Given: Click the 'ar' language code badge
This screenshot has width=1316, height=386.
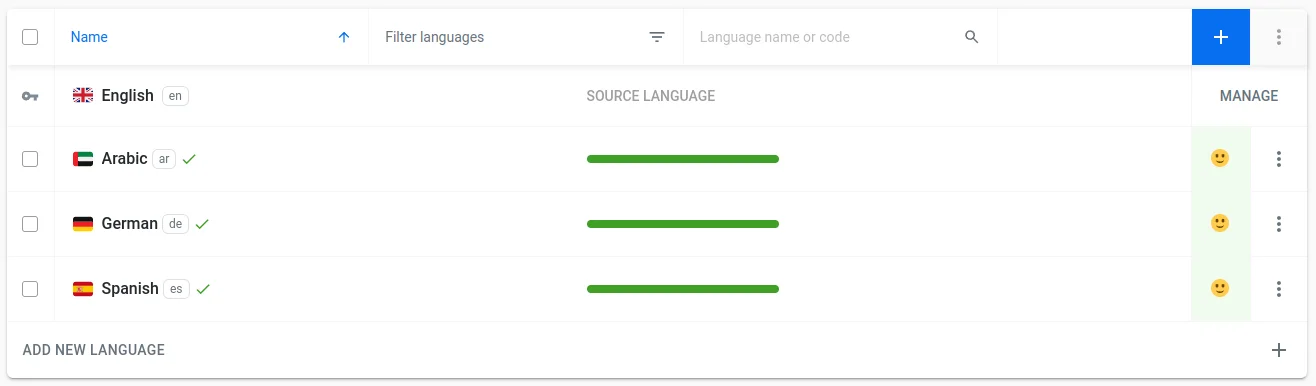Looking at the screenshot, I should point(164,159).
